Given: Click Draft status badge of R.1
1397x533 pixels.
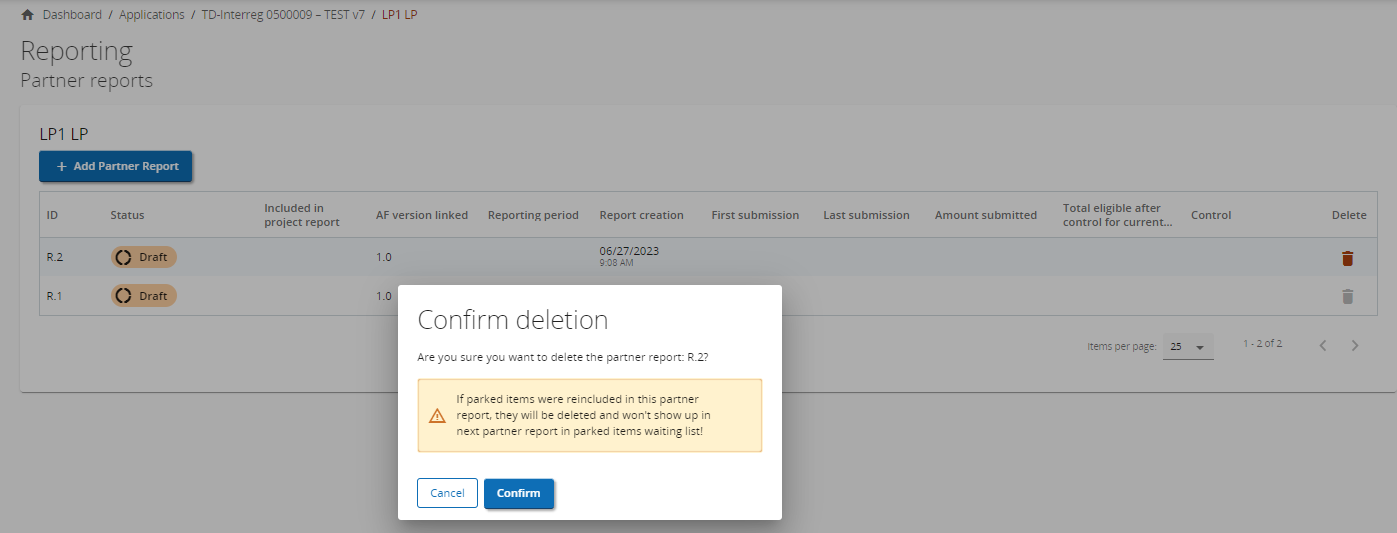Looking at the screenshot, I should [x=143, y=296].
